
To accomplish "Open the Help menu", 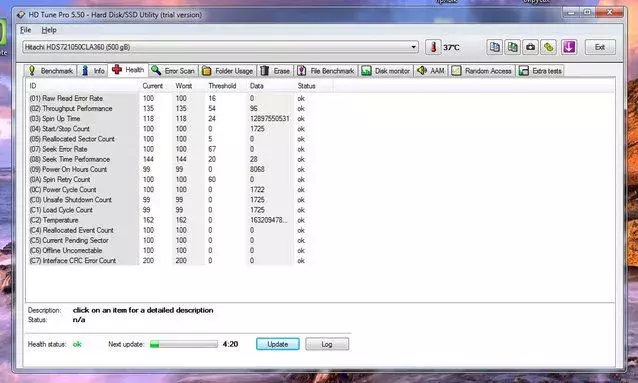I will pos(49,30).
